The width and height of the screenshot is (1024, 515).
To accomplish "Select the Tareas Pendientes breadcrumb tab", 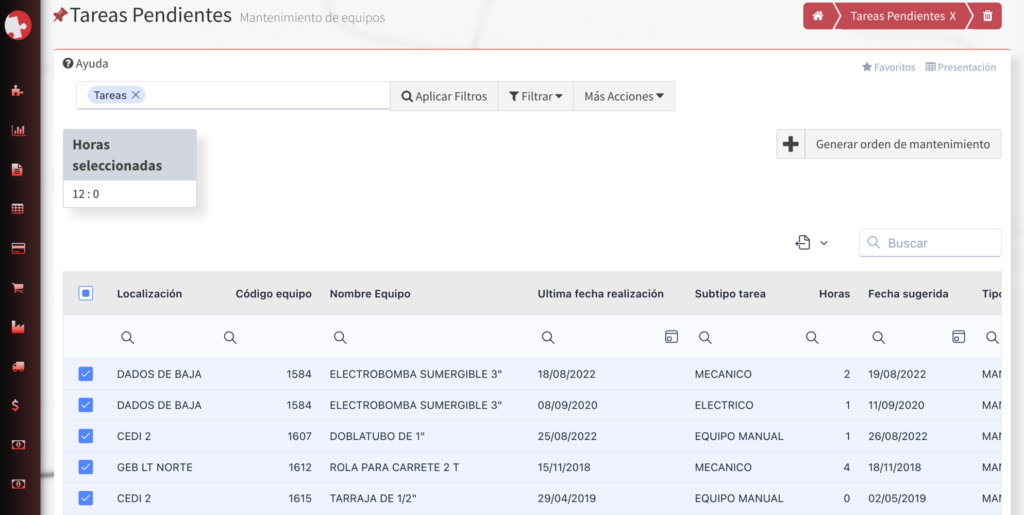I will [x=902, y=16].
